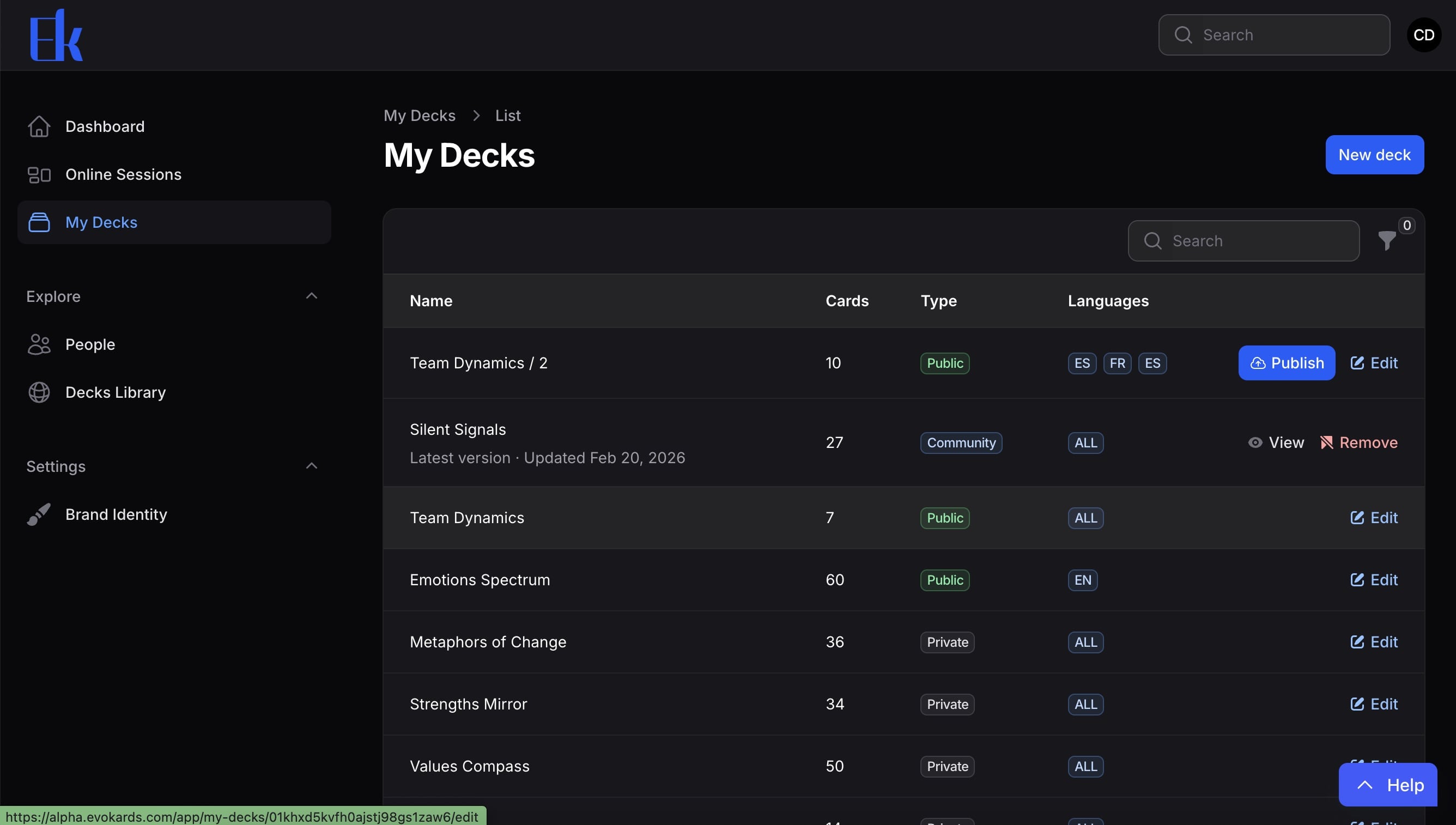The width and height of the screenshot is (1456, 825).
Task: Click Brand Identity paintbrush icon
Action: [39, 514]
